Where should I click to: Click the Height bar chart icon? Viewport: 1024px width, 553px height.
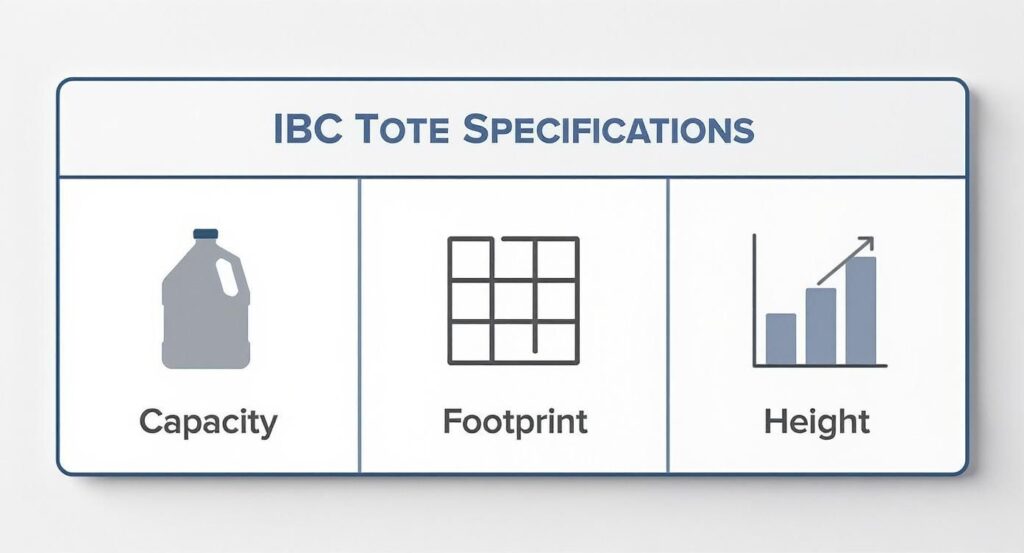click(x=819, y=300)
